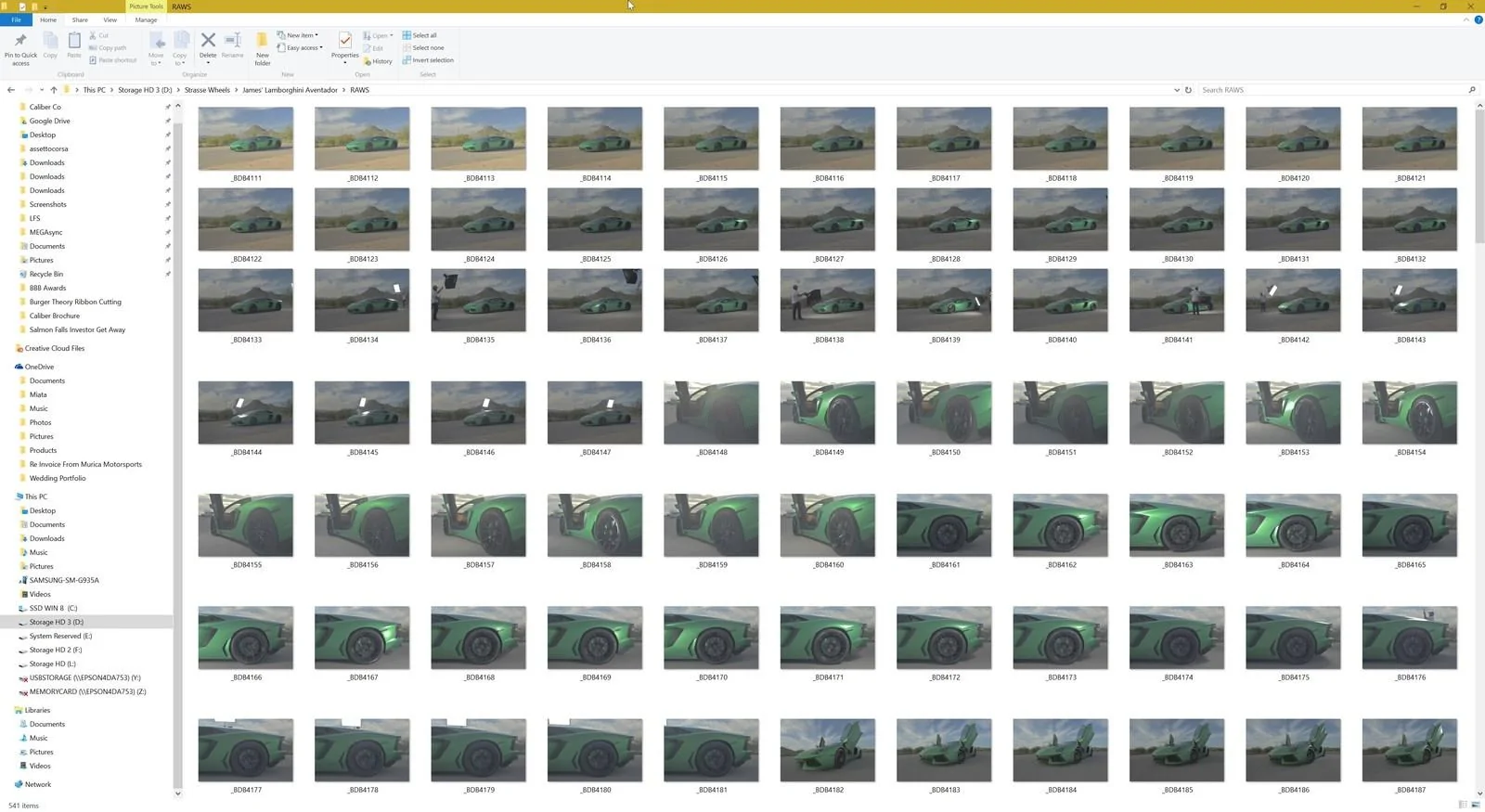
Task: Go forward with the Forward arrow
Action: point(29,90)
